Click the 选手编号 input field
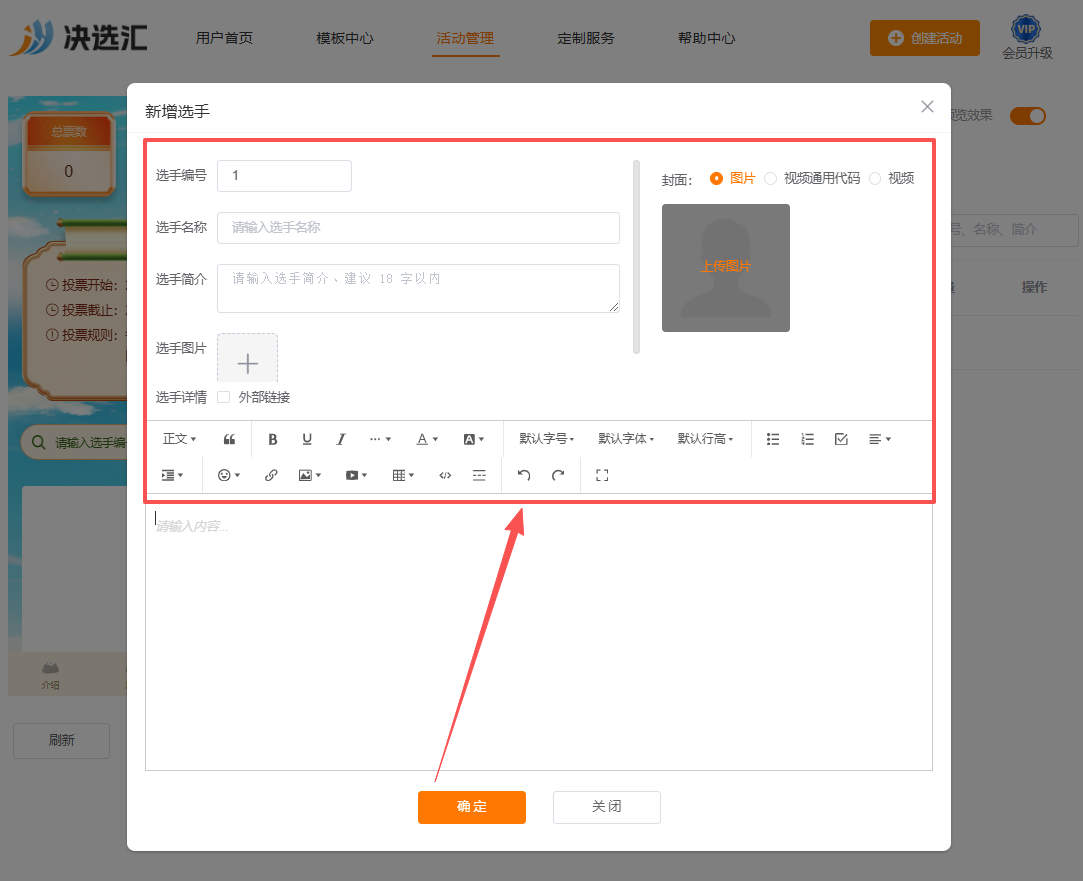The width and height of the screenshot is (1083, 881). click(x=285, y=175)
